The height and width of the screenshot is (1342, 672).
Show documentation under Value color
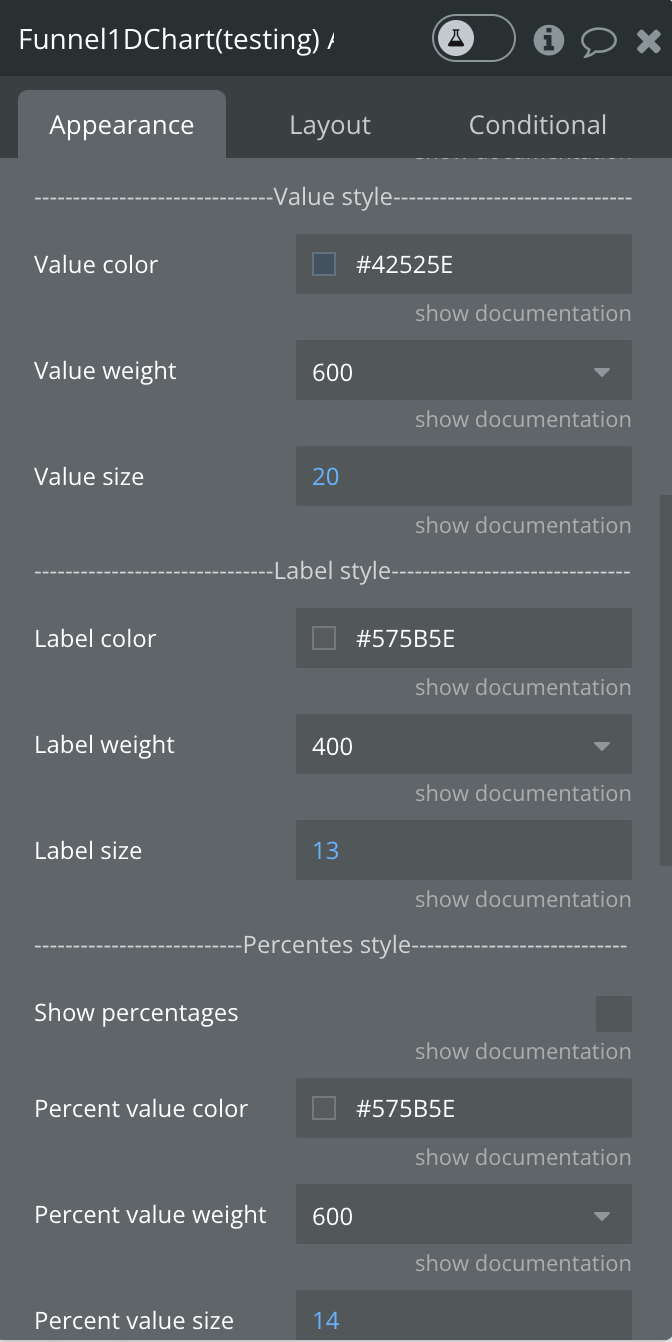tap(523, 314)
